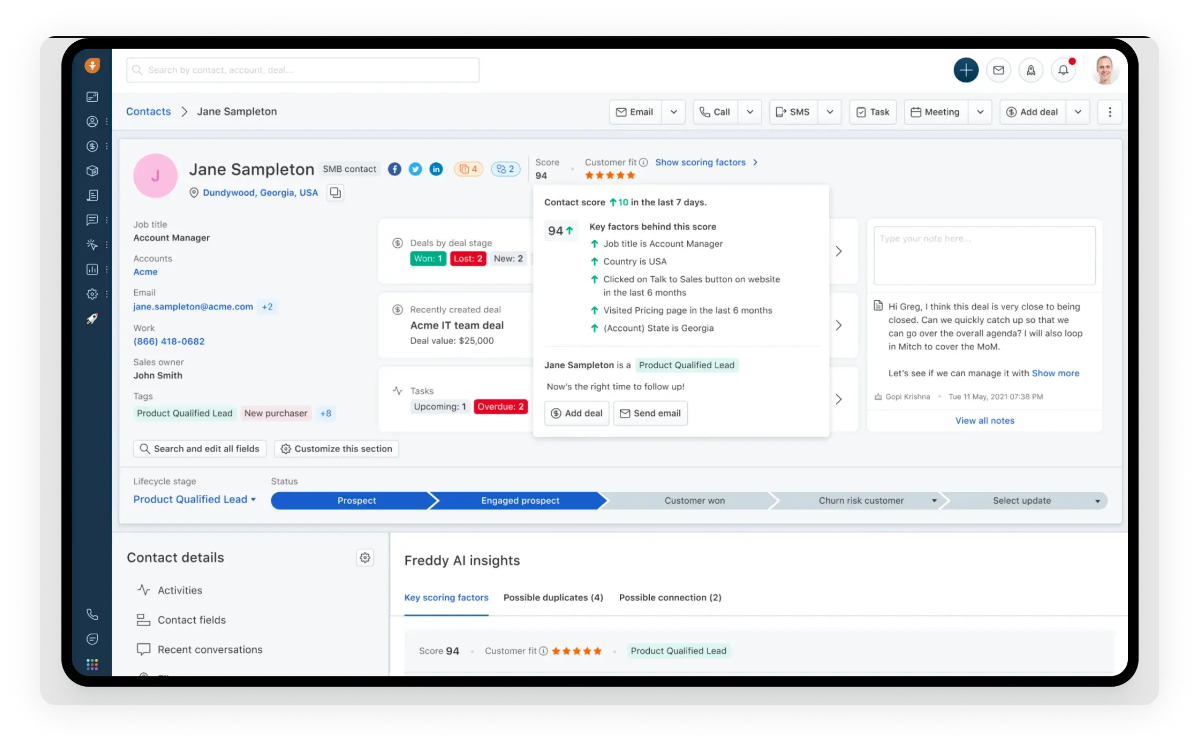Image resolution: width=1199 pixels, height=749 pixels.
Task: Select the Engaged prospect status stage
Action: pyautogui.click(x=520, y=501)
